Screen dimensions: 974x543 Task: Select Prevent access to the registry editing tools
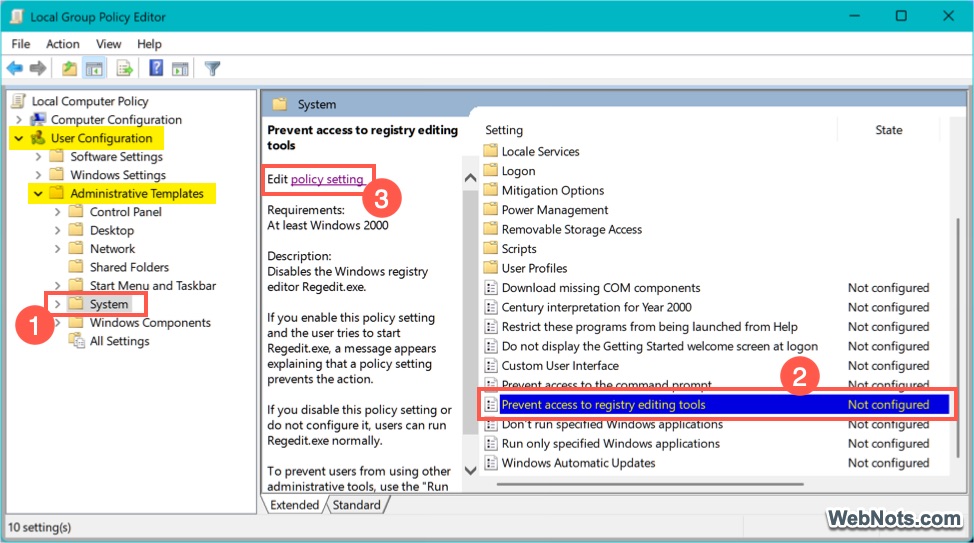tap(603, 405)
